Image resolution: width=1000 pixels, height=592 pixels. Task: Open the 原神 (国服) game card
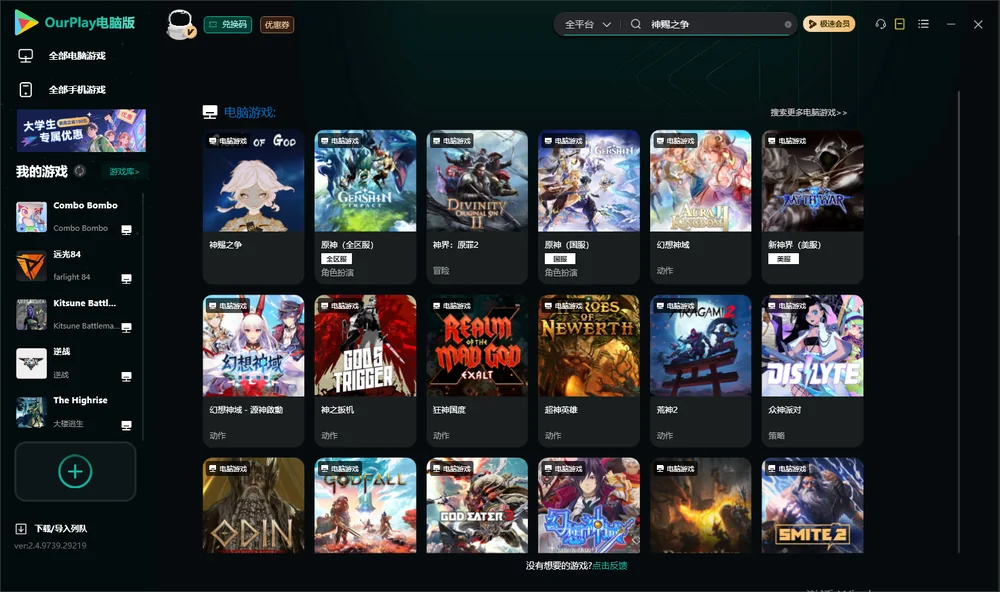click(x=589, y=207)
